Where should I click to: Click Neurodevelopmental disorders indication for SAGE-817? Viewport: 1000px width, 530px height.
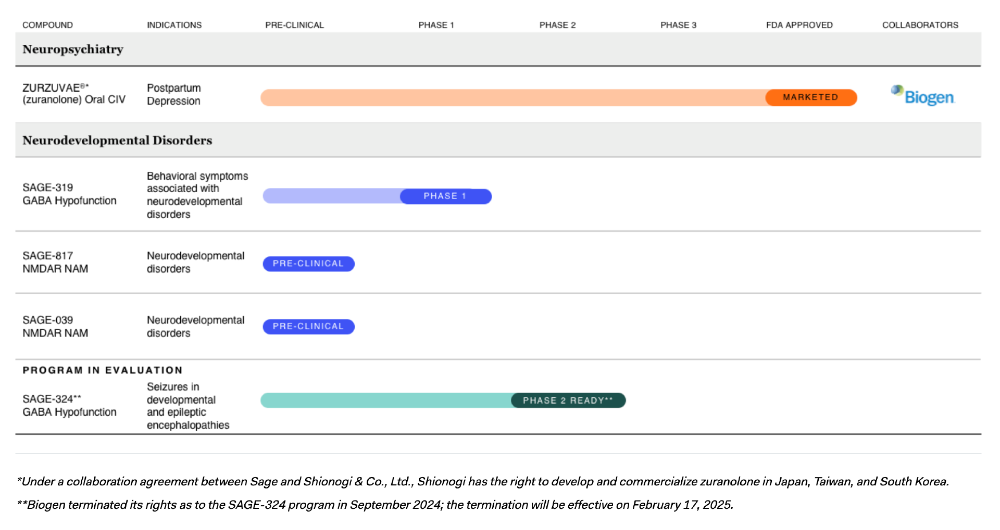196,262
